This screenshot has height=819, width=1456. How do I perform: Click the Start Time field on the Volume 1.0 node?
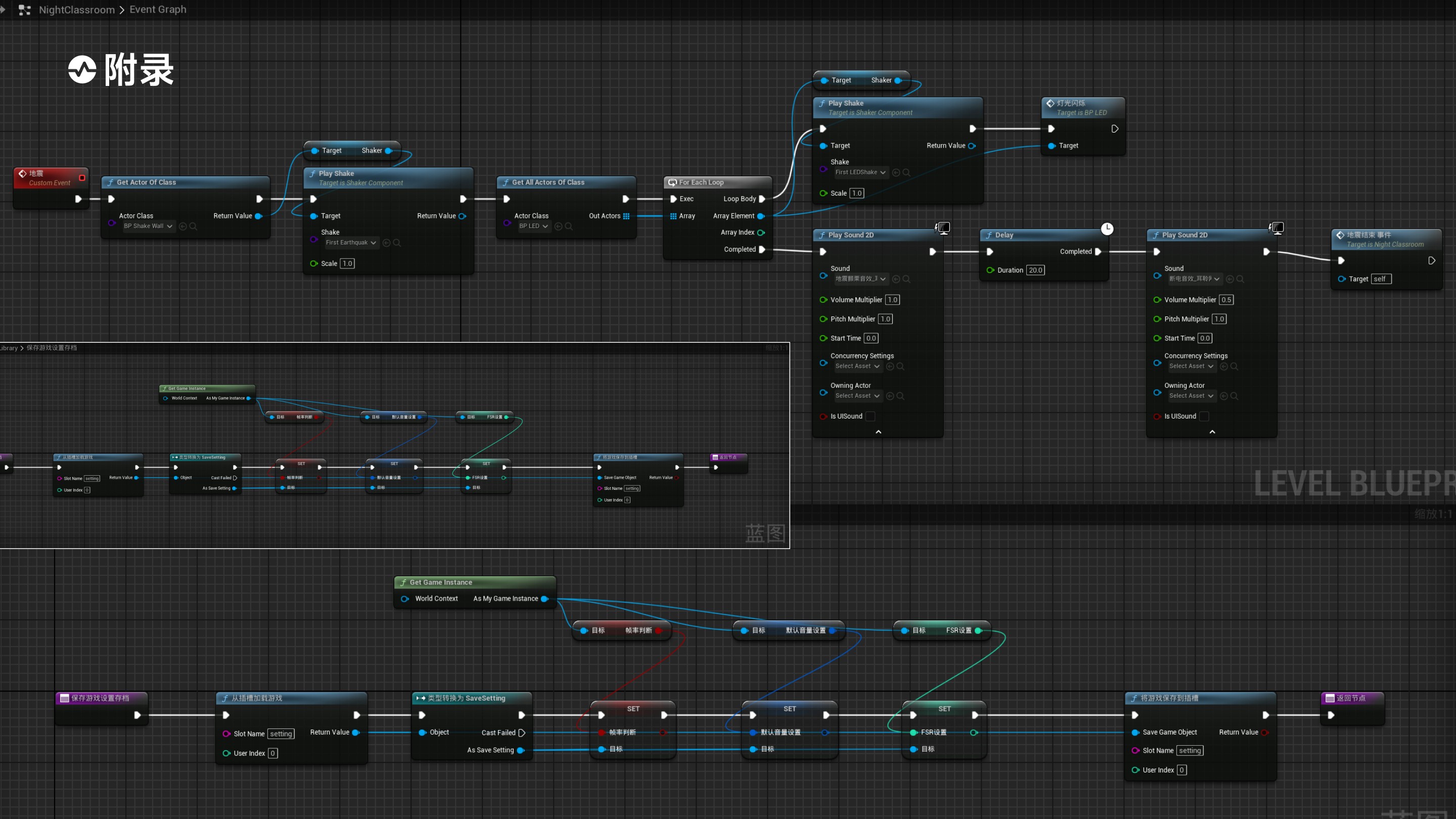click(871, 339)
